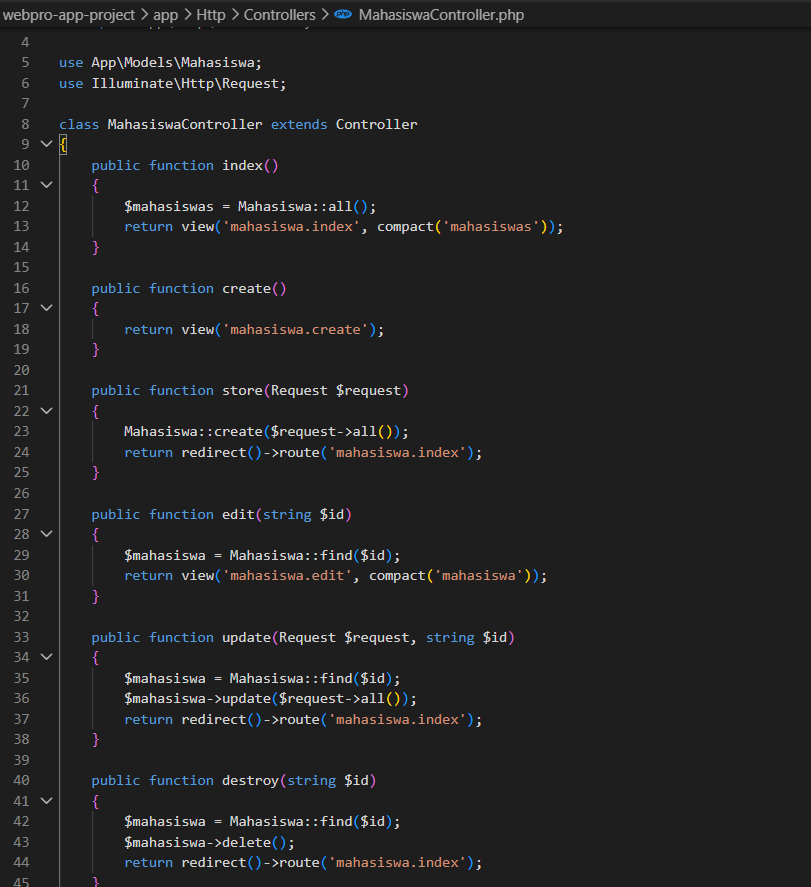
Task: Click '$mahasiswas' variable on line 12
Action: (x=169, y=206)
